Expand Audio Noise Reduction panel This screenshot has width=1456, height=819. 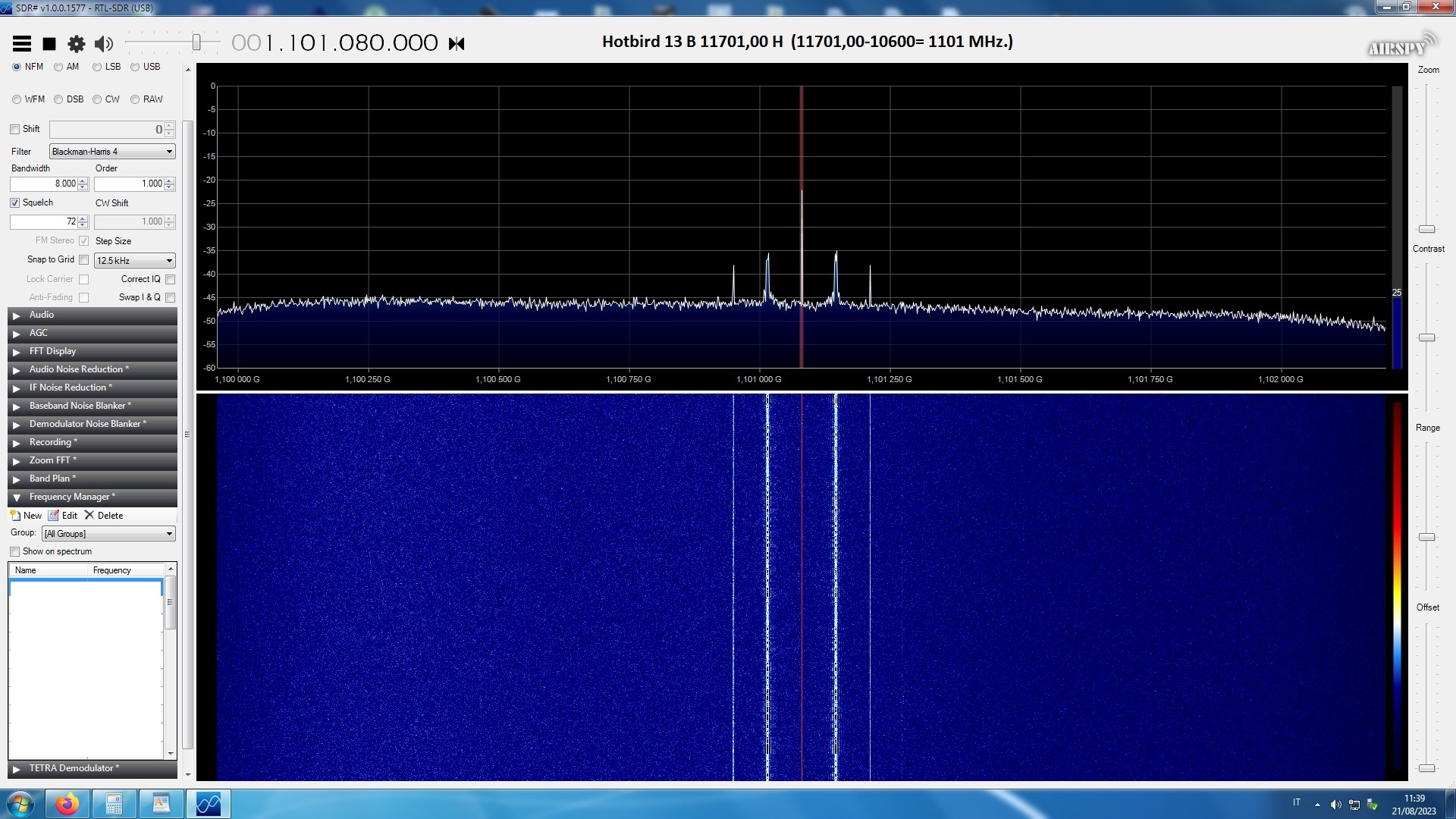click(x=93, y=370)
